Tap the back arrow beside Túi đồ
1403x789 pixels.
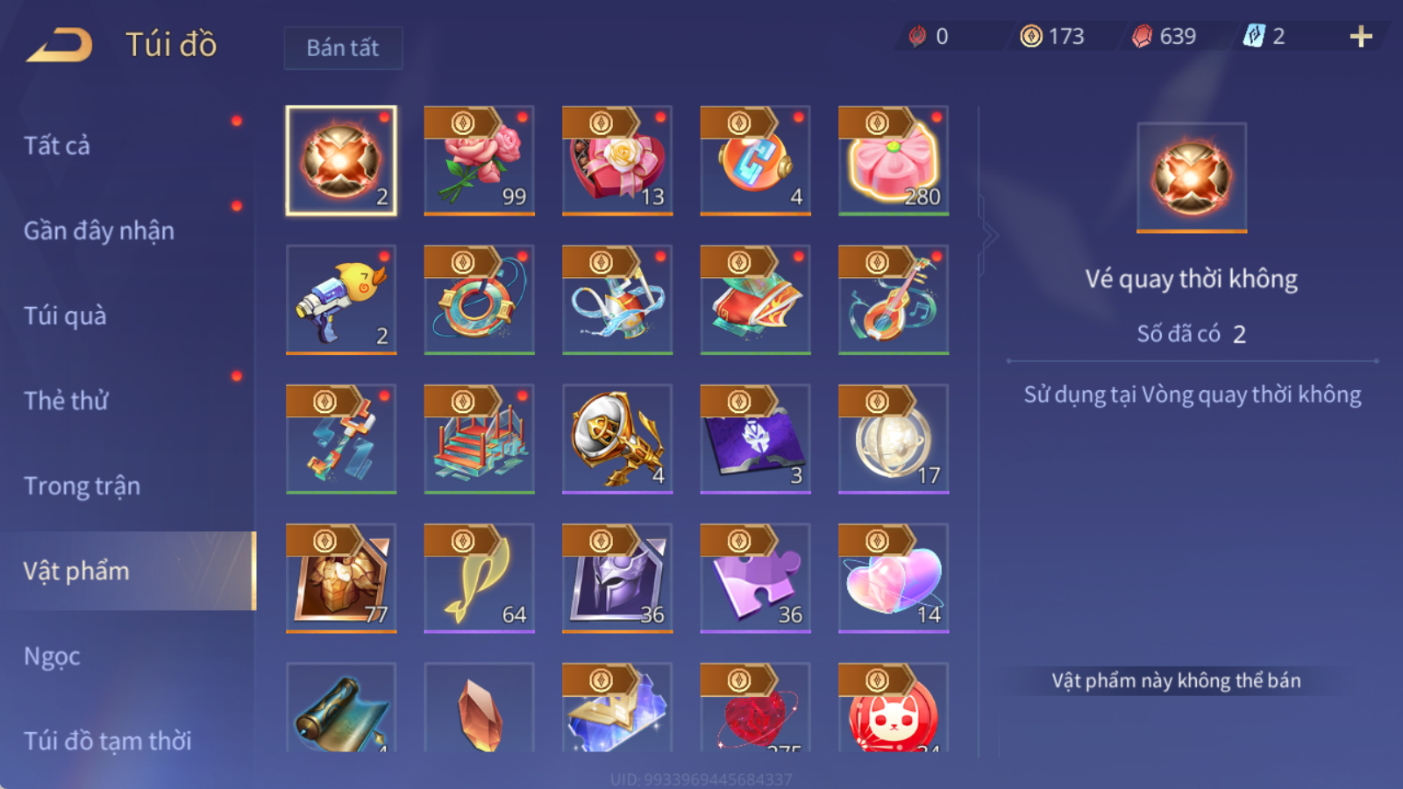coord(59,45)
